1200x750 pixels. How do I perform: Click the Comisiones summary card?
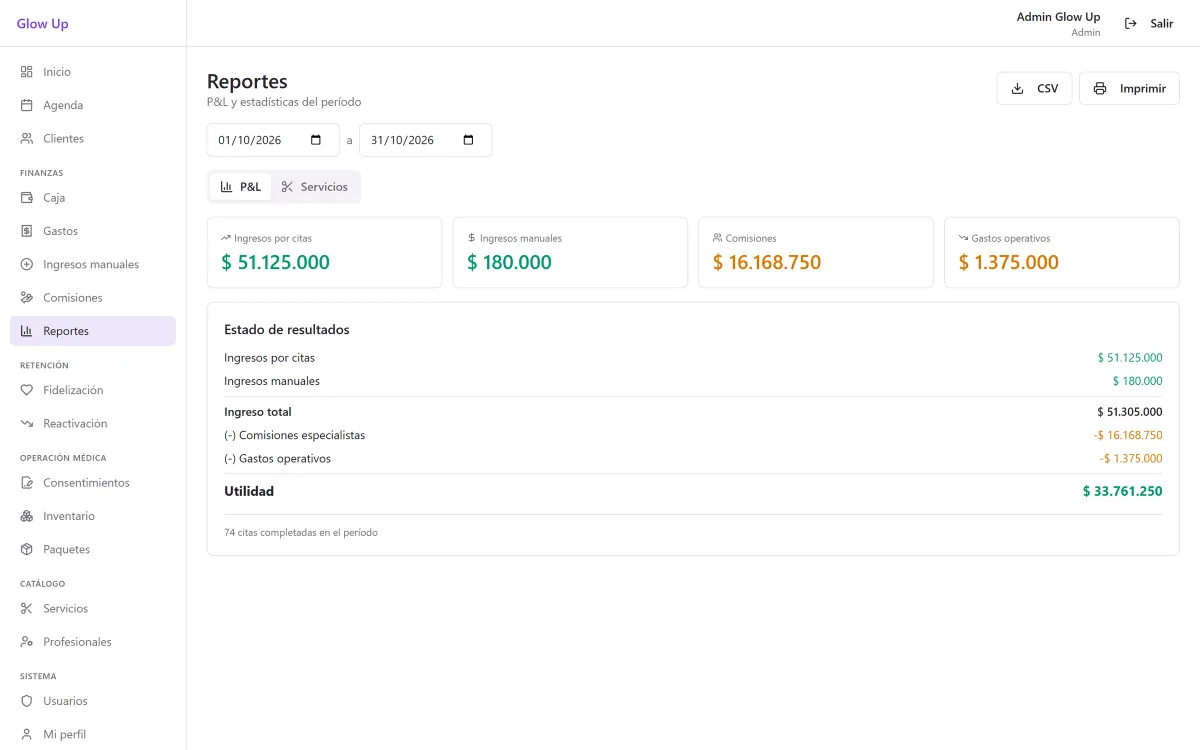point(816,253)
